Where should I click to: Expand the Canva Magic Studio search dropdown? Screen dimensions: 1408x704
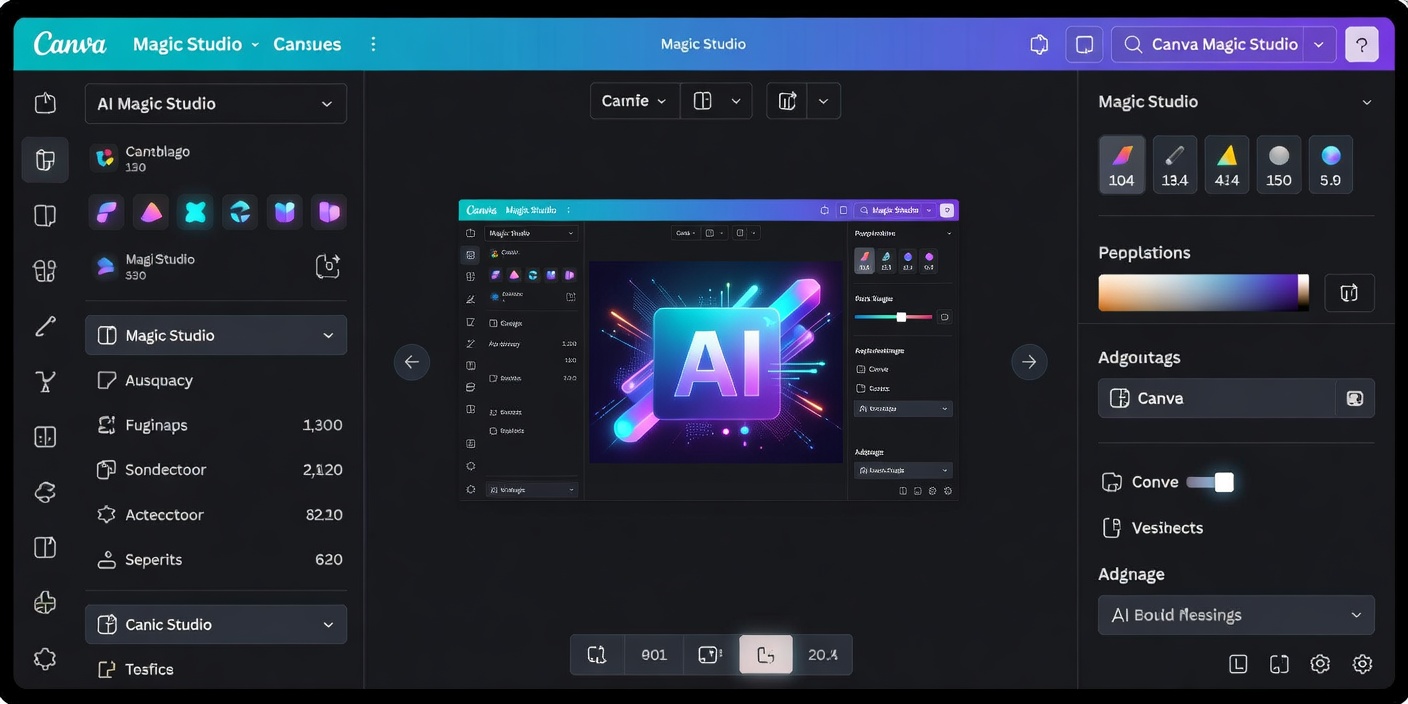coord(1319,44)
